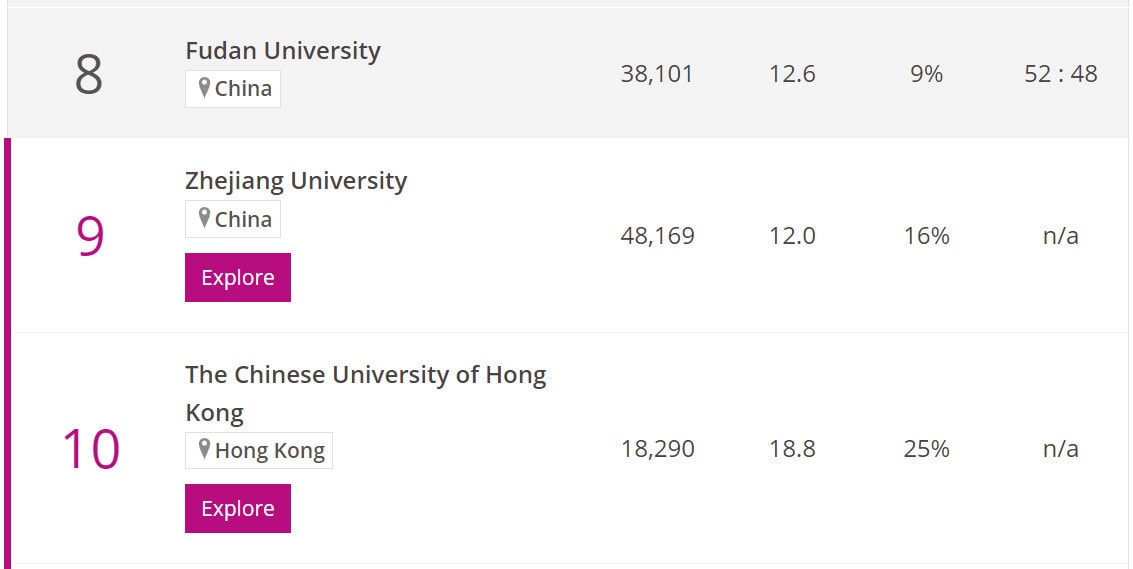The image size is (1133, 569).
Task: Click the location pin icon next to Fudan's China tag
Action: click(204, 88)
